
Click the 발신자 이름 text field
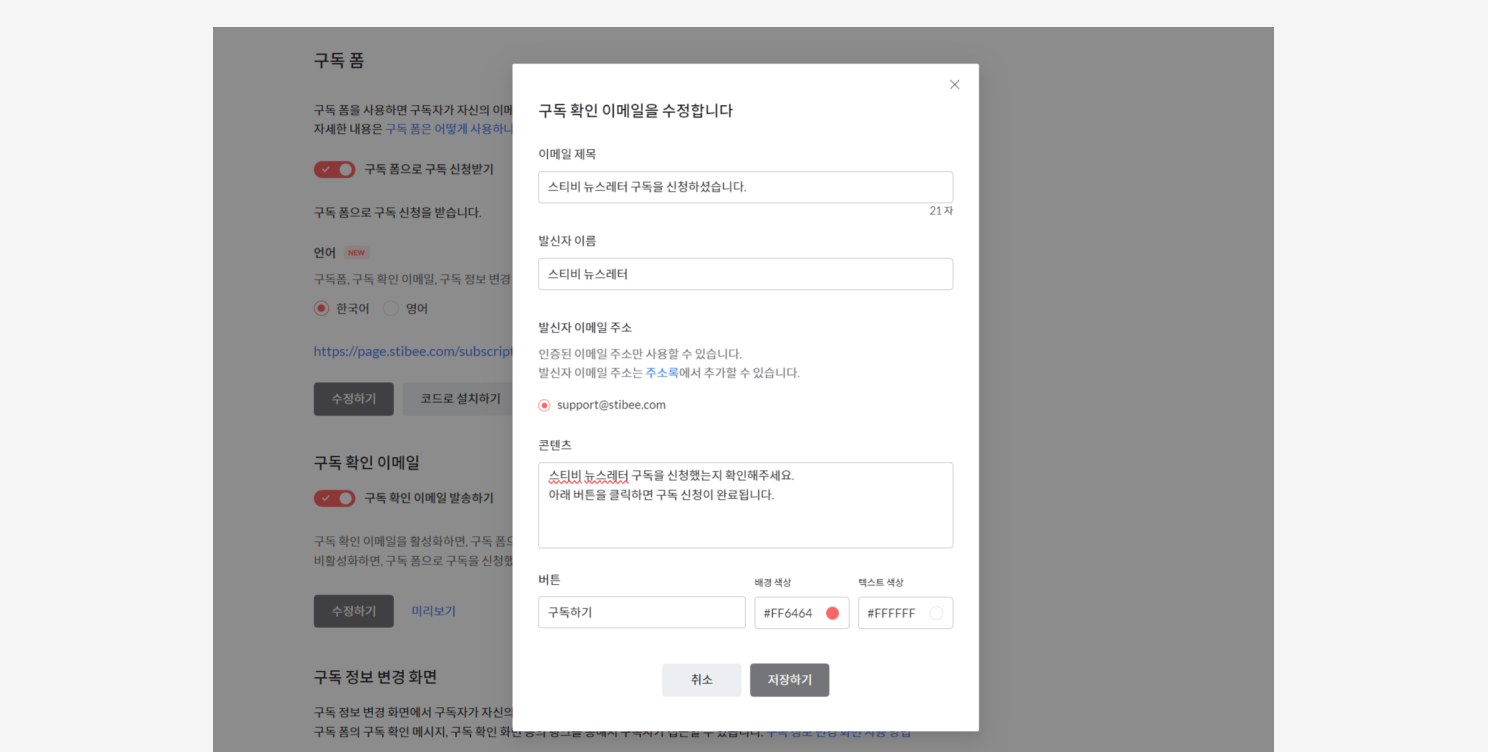tap(745, 274)
